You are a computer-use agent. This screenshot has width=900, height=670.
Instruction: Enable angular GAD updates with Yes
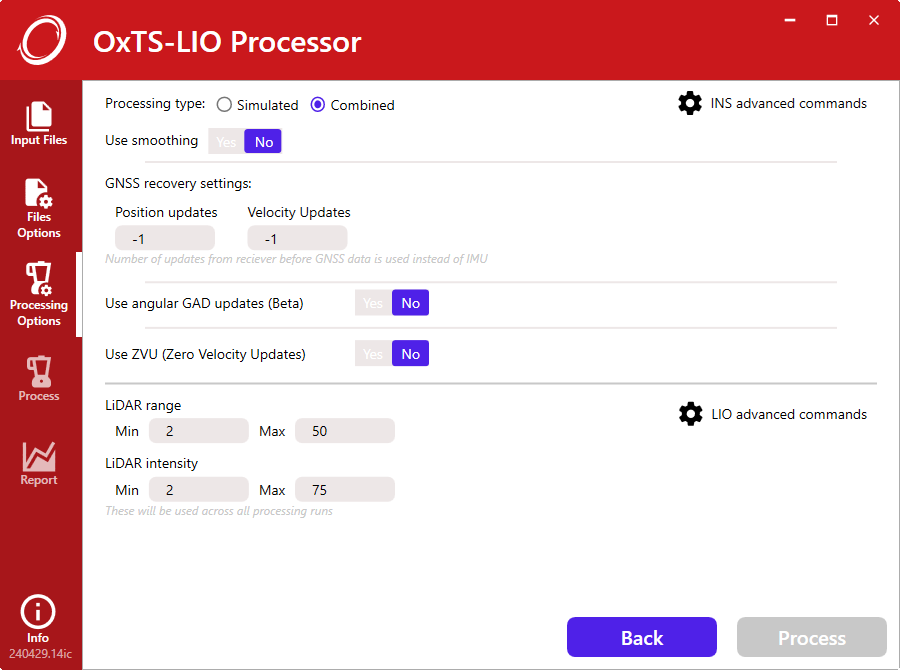(x=373, y=303)
